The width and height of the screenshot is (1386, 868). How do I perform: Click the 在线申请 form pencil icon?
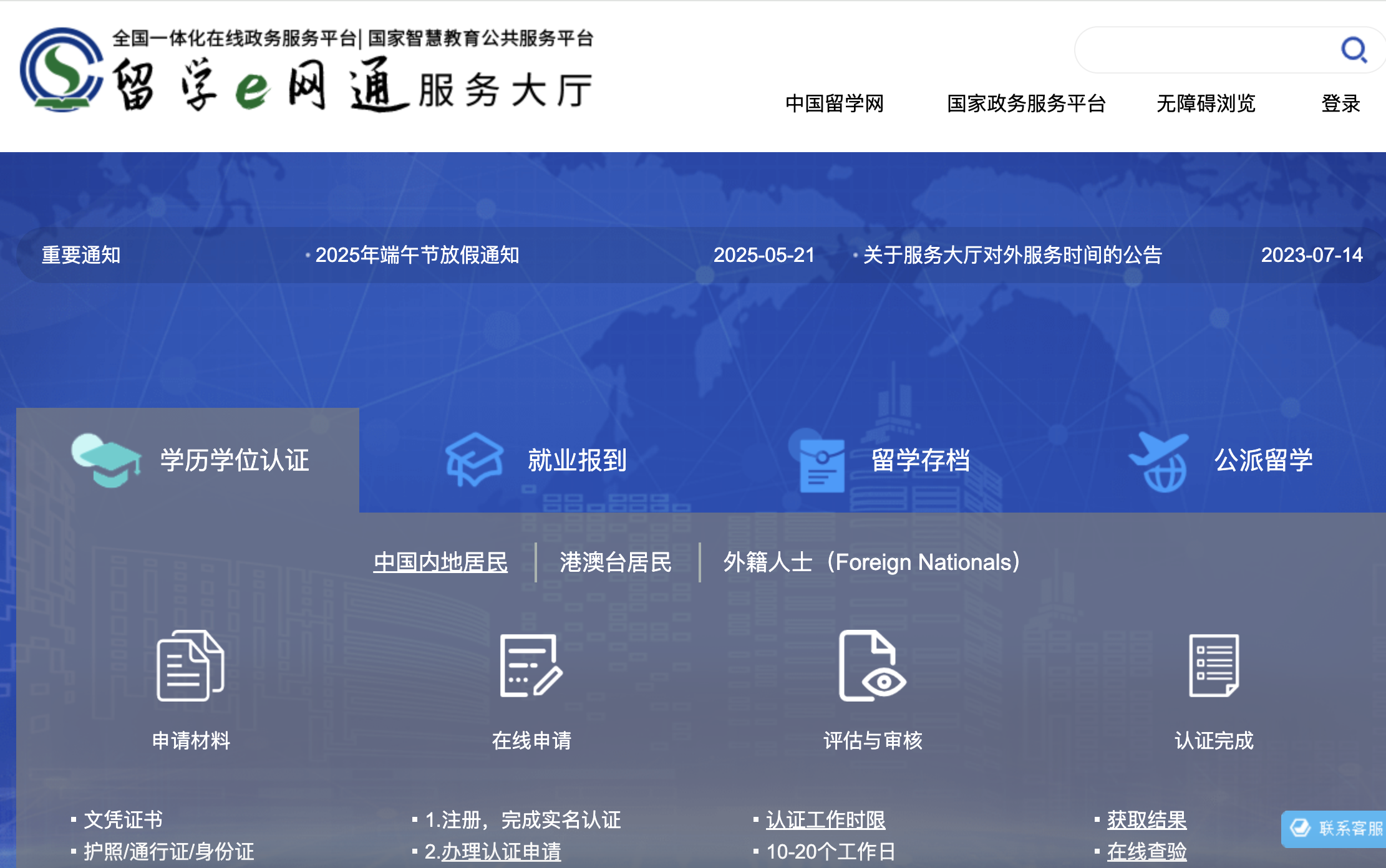tap(531, 666)
